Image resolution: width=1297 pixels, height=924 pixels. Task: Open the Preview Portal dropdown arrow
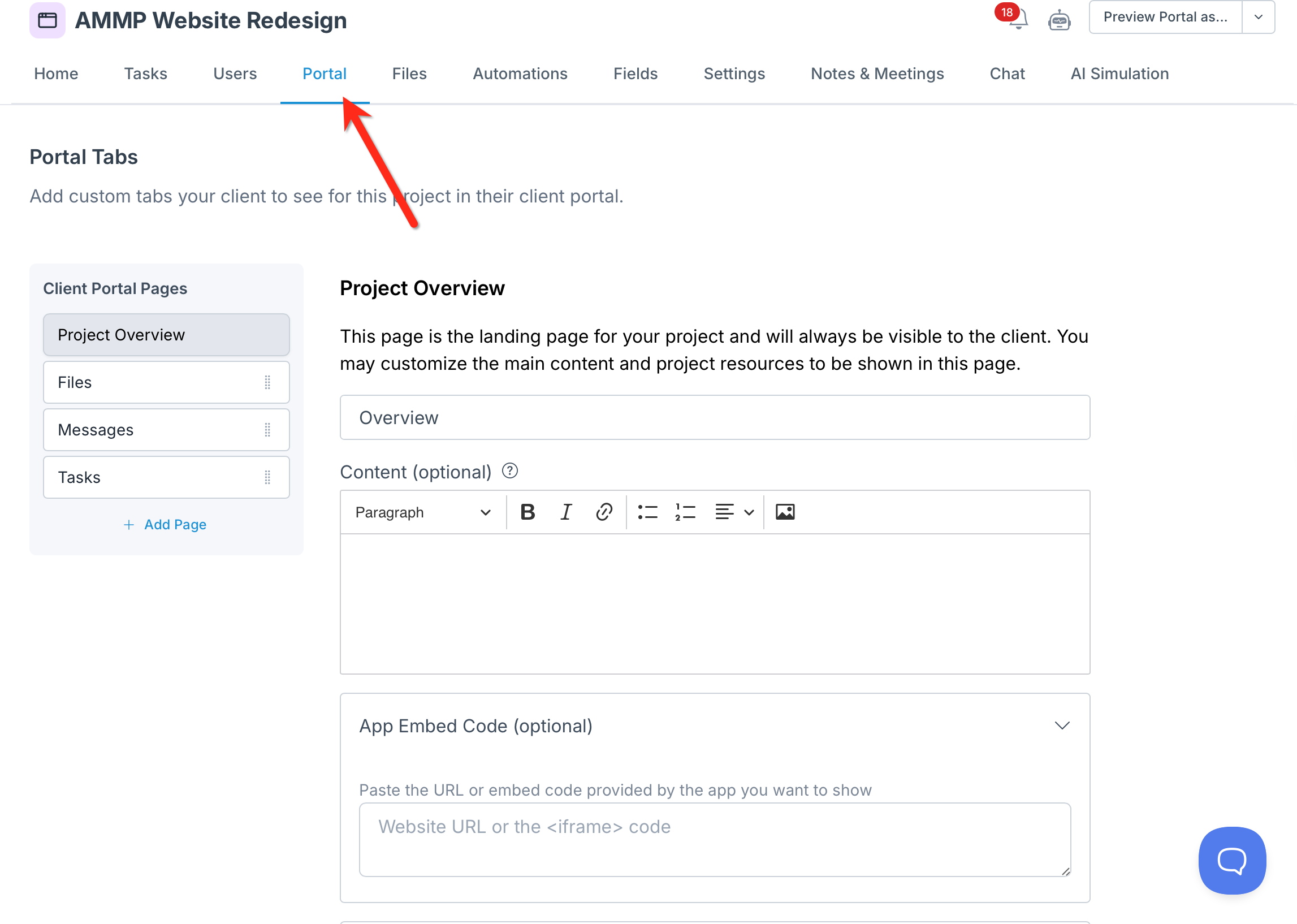click(1258, 17)
